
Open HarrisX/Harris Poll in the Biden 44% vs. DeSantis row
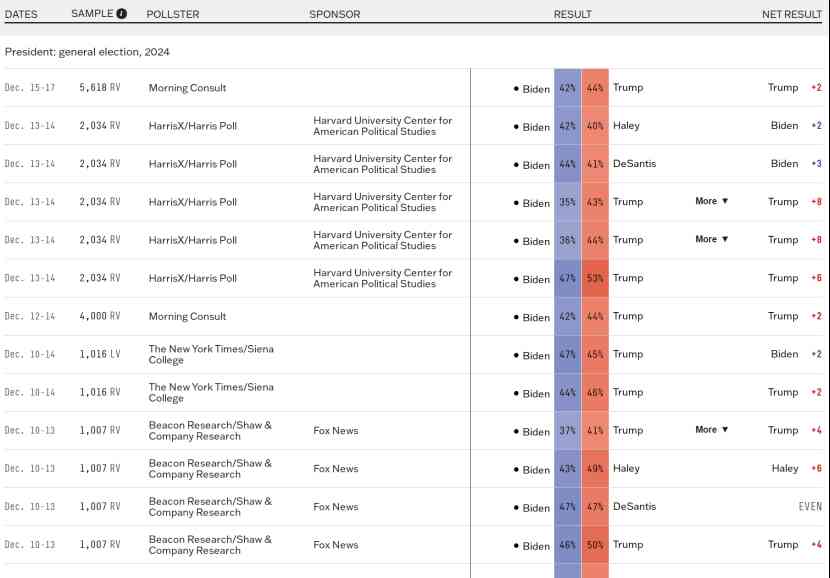click(193, 164)
